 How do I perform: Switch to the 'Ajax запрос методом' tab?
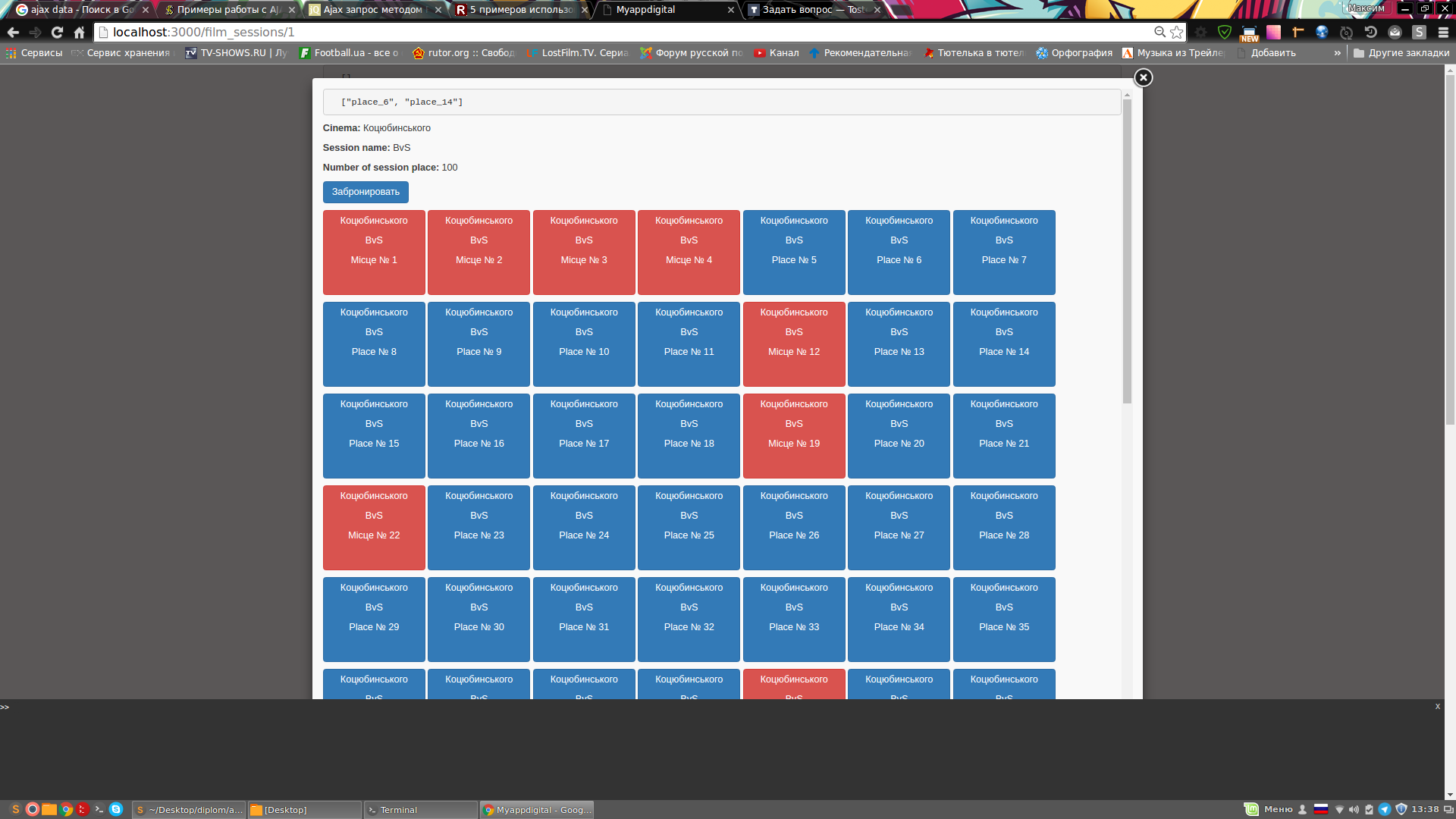click(x=375, y=10)
